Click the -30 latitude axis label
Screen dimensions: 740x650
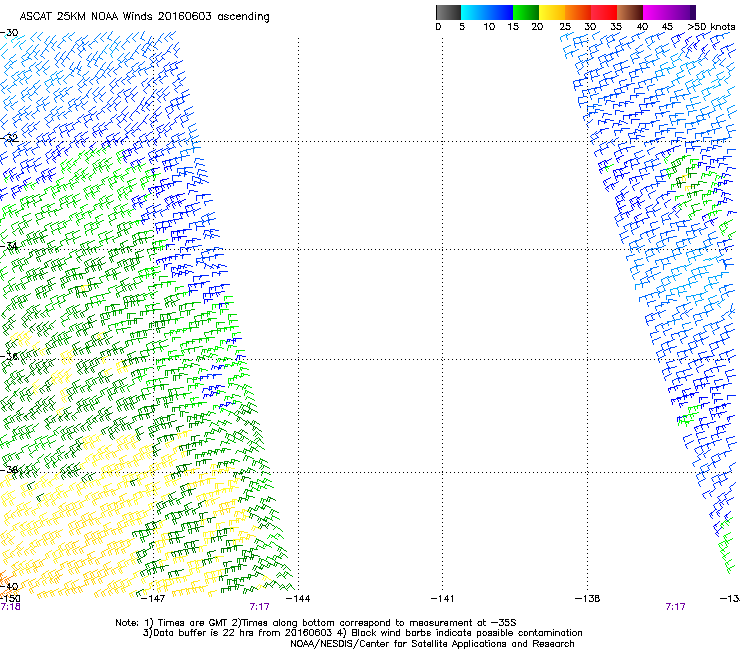[x=9, y=33]
